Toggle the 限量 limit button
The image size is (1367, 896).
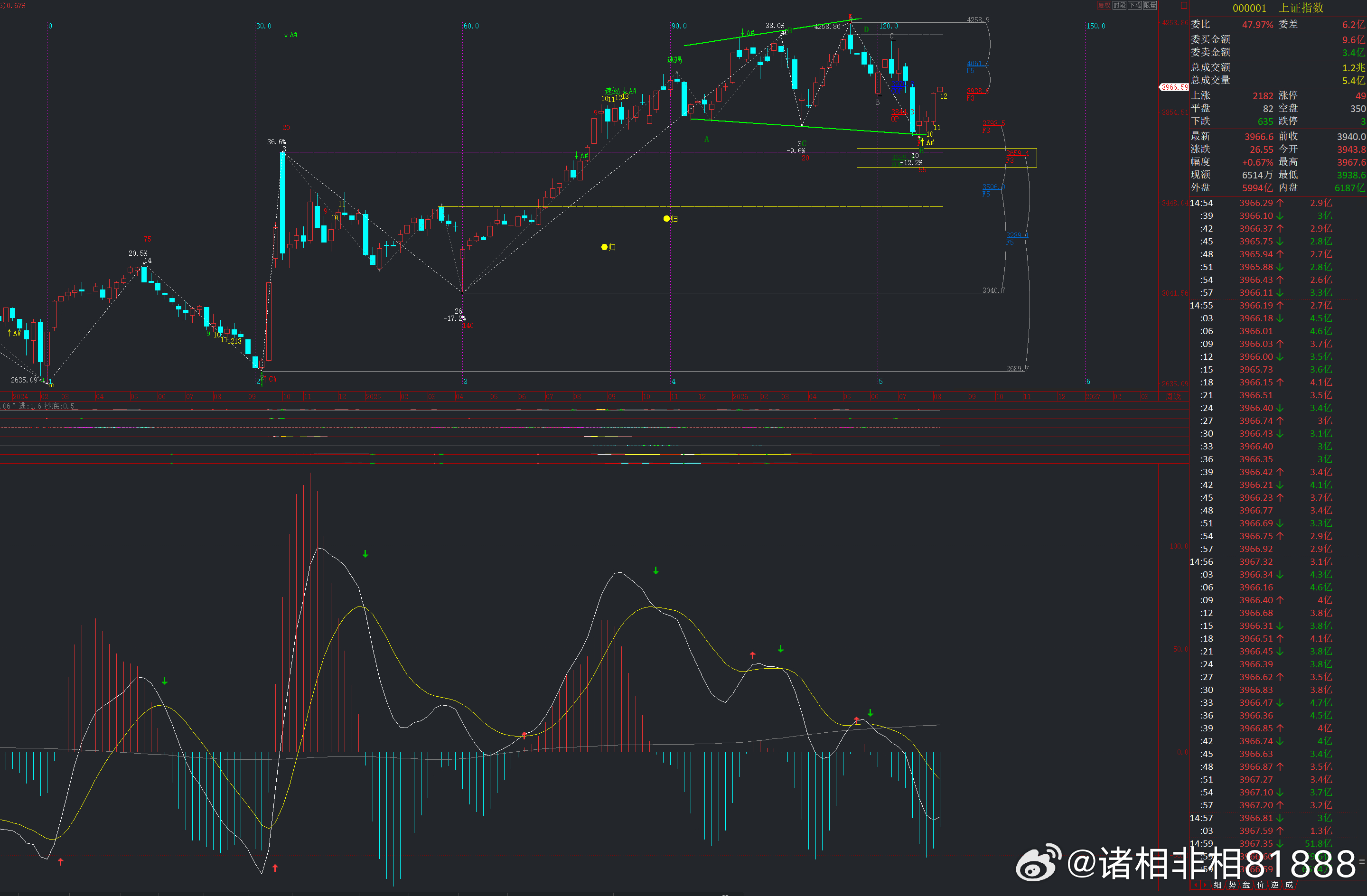point(1149,5)
